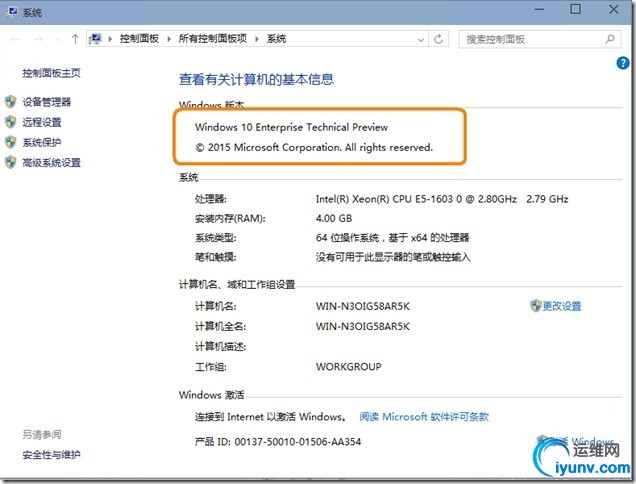Click the search magnifier icon

tap(609, 39)
